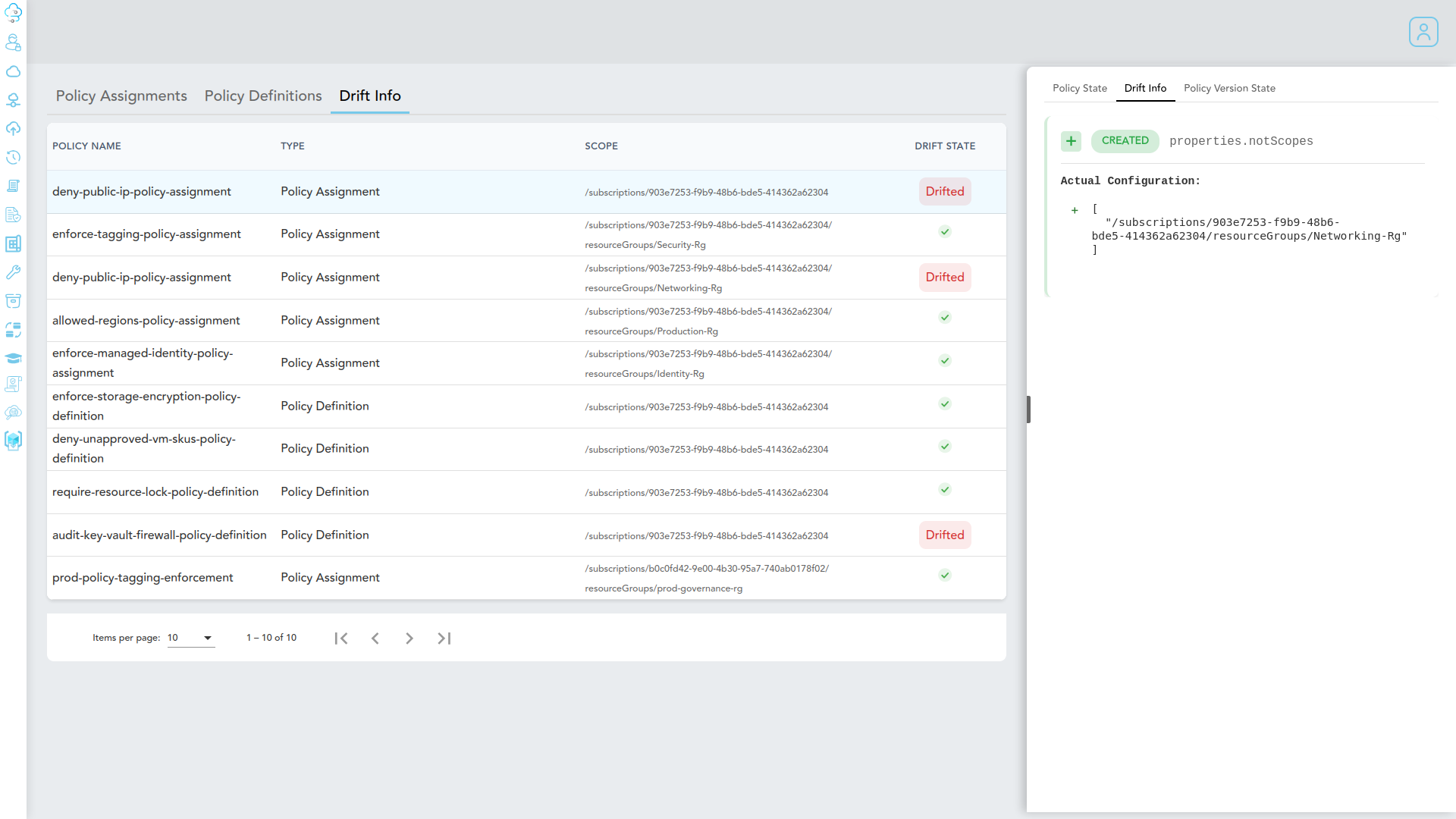Viewport: 1456px width, 819px height.
Task: Click green check for enforce-managed-identity-policy-assignment row
Action: 945,361
